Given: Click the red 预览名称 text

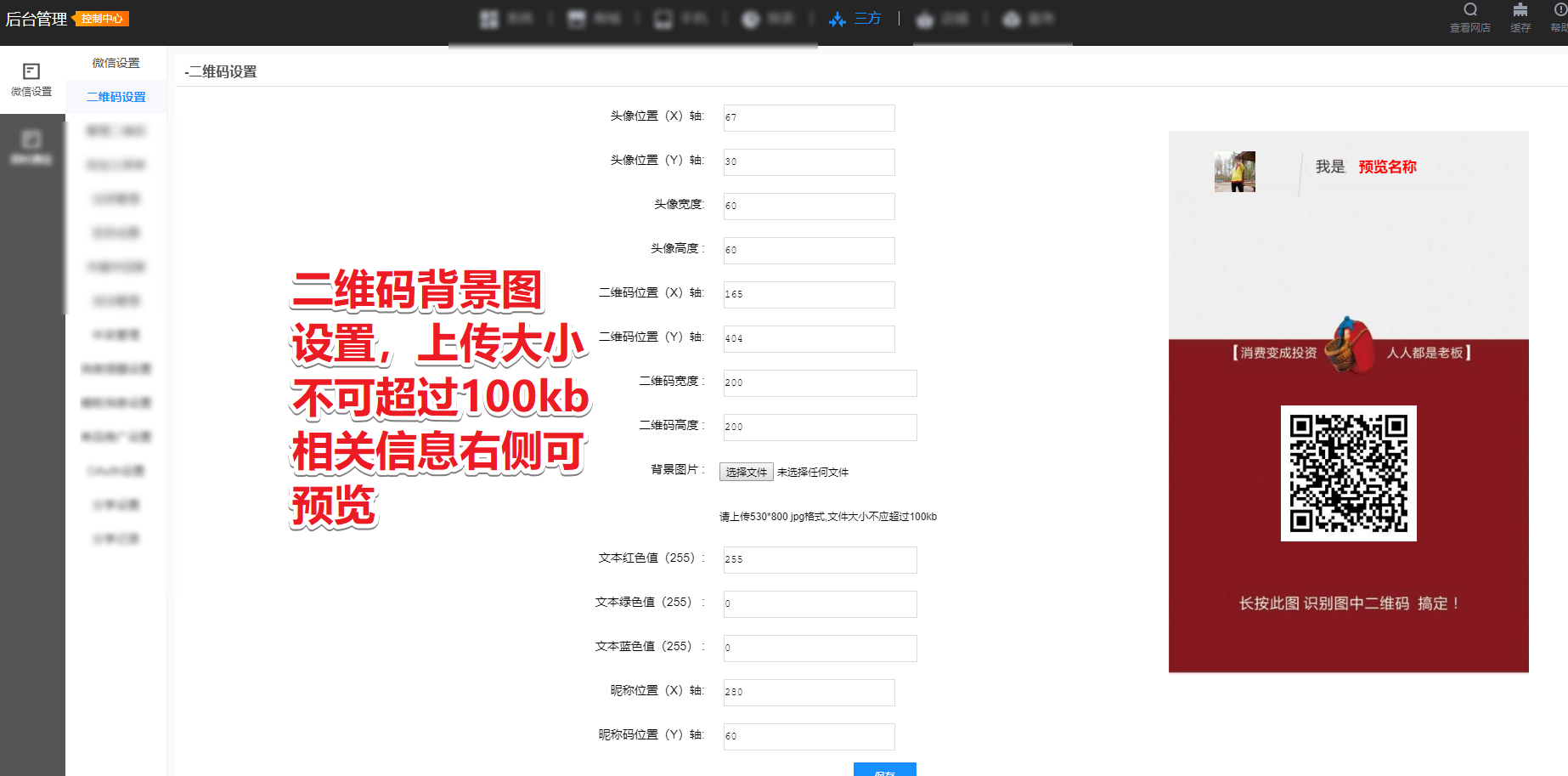Looking at the screenshot, I should 1387,167.
